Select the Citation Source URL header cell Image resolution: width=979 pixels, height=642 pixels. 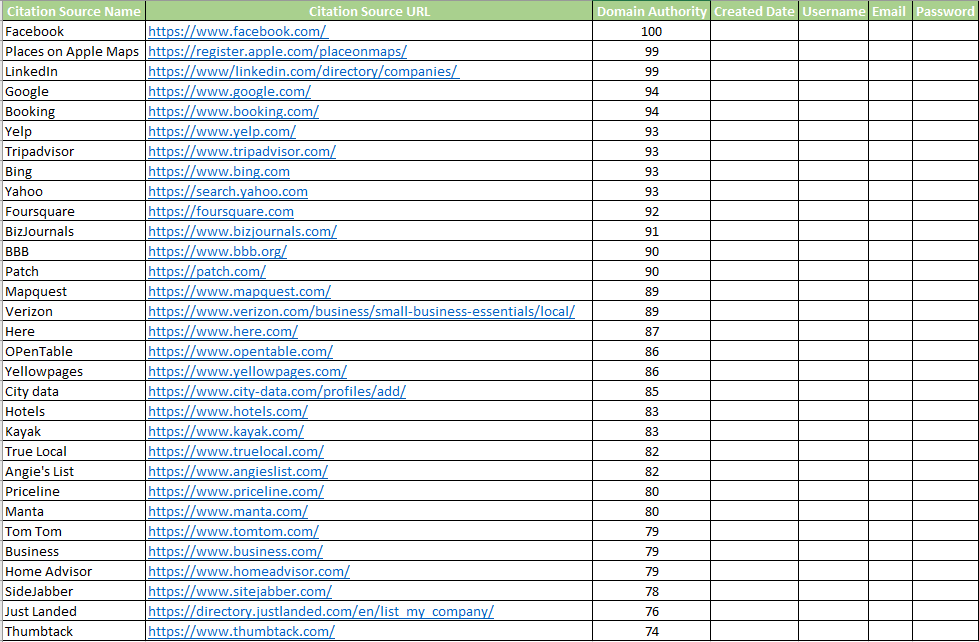pyautogui.click(x=369, y=11)
